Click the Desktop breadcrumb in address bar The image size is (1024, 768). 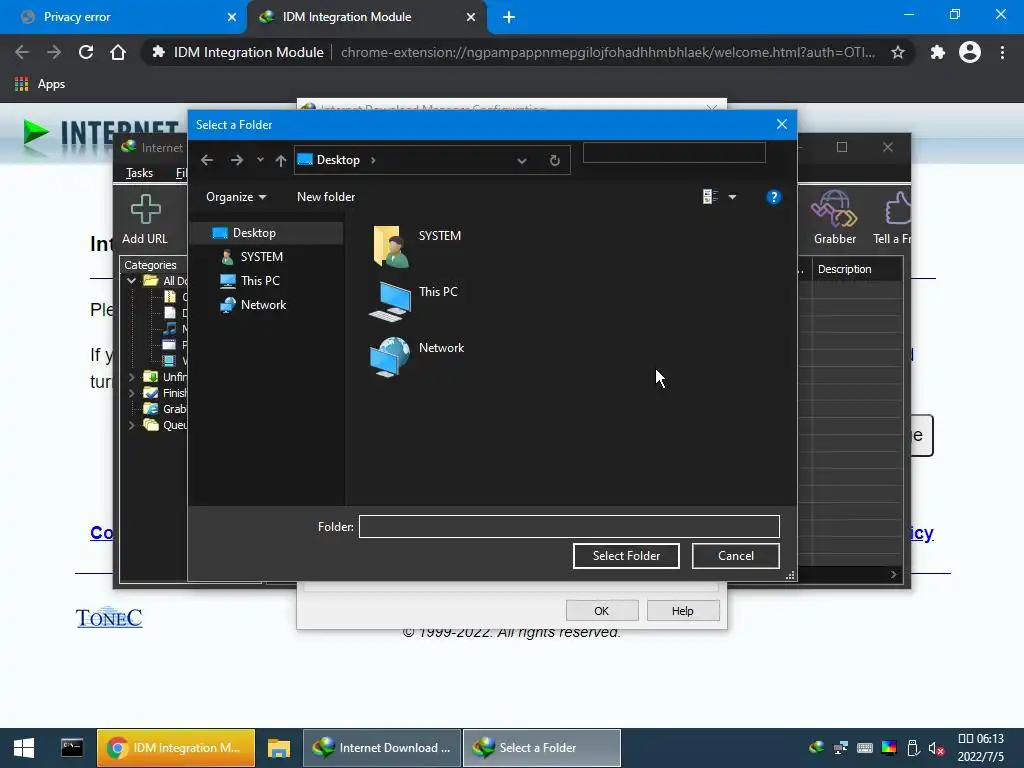point(338,160)
